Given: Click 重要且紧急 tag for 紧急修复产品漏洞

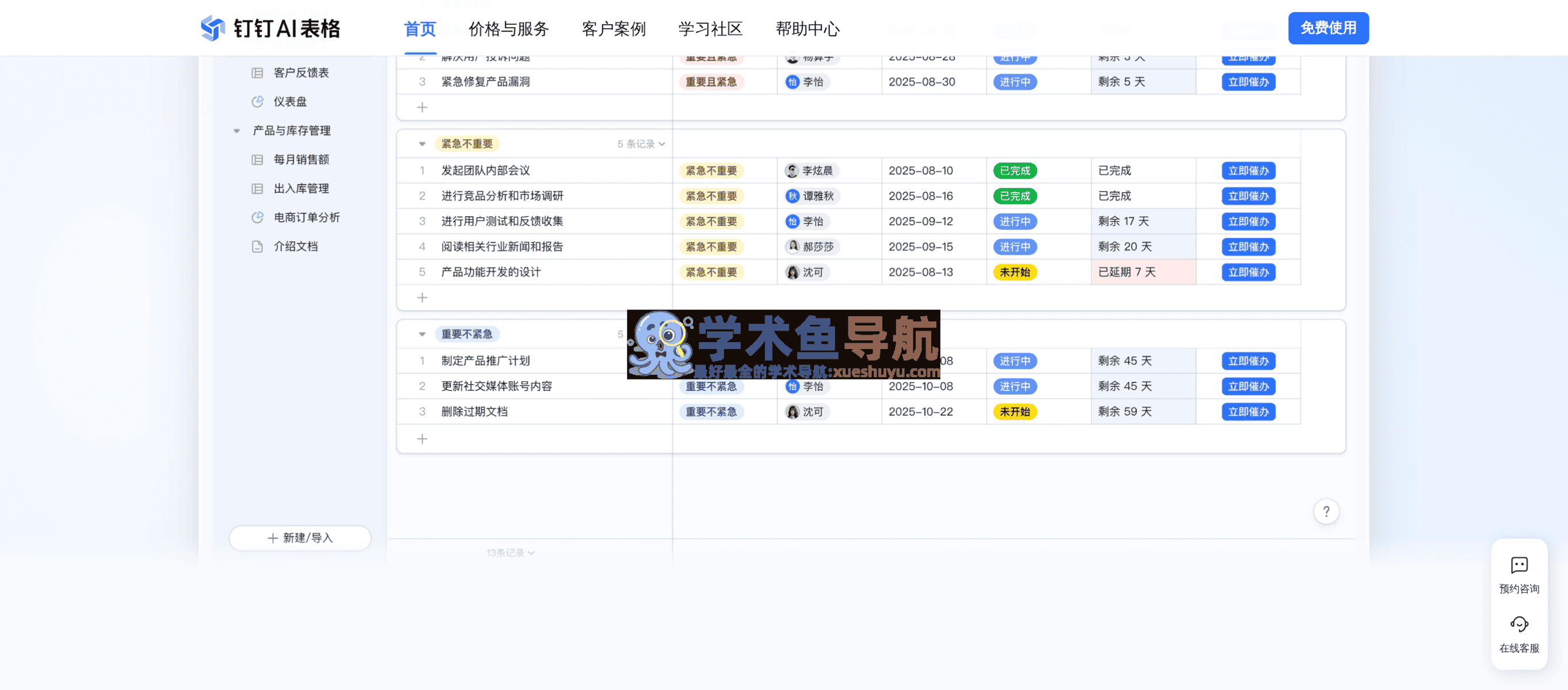Looking at the screenshot, I should (710, 82).
